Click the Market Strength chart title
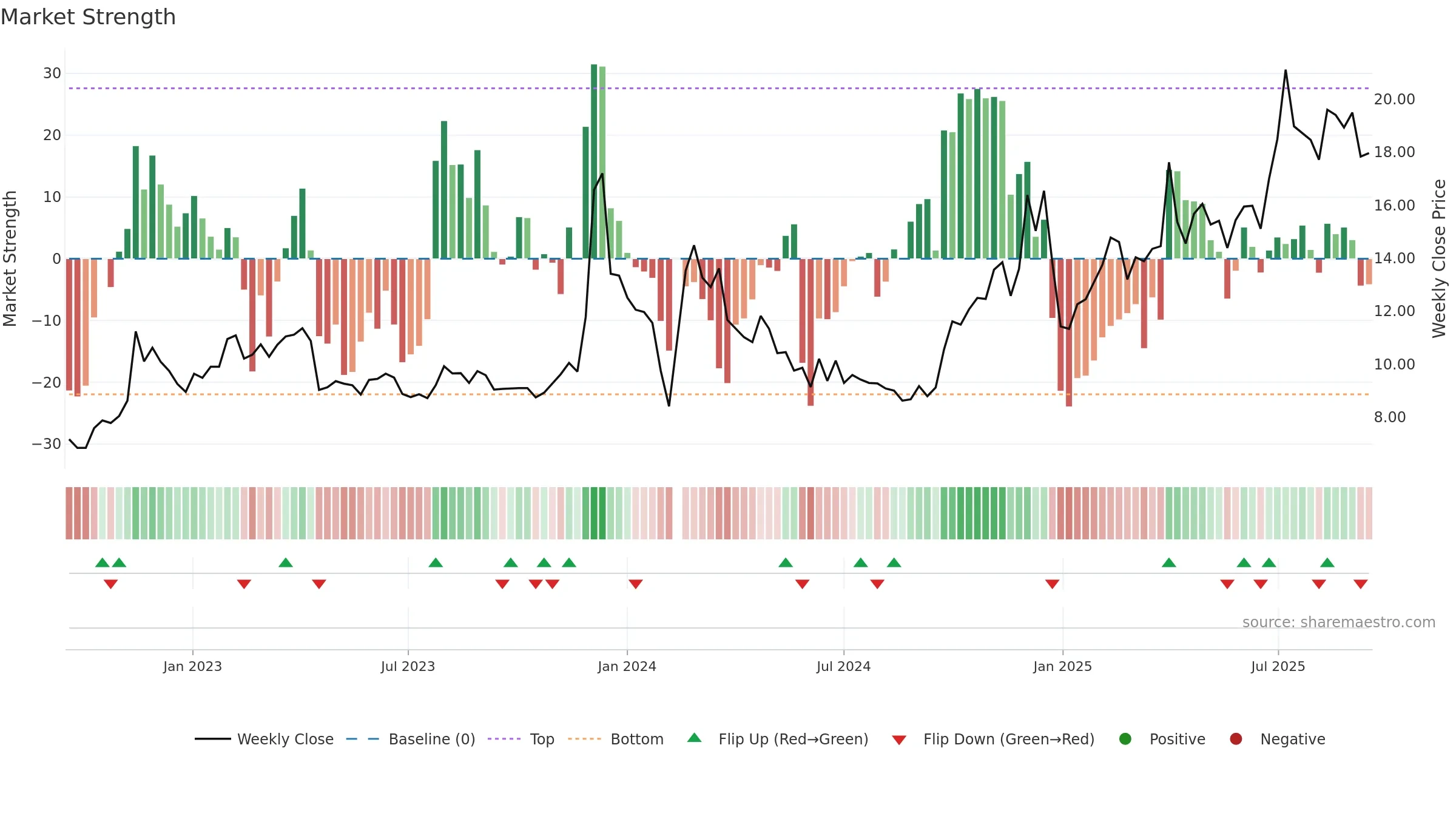Image resolution: width=1456 pixels, height=819 pixels. [88, 17]
